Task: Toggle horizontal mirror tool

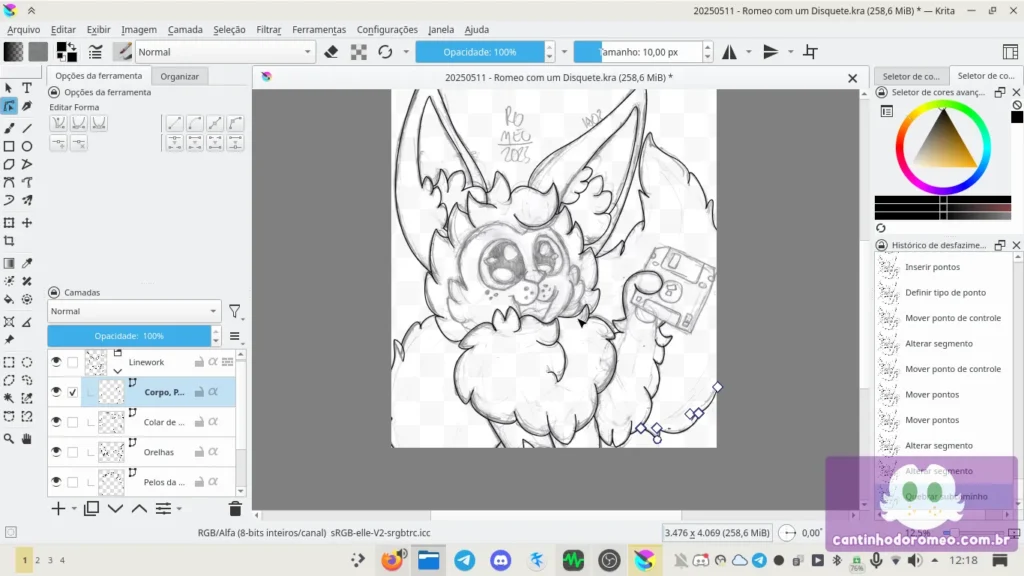Action: tap(729, 52)
